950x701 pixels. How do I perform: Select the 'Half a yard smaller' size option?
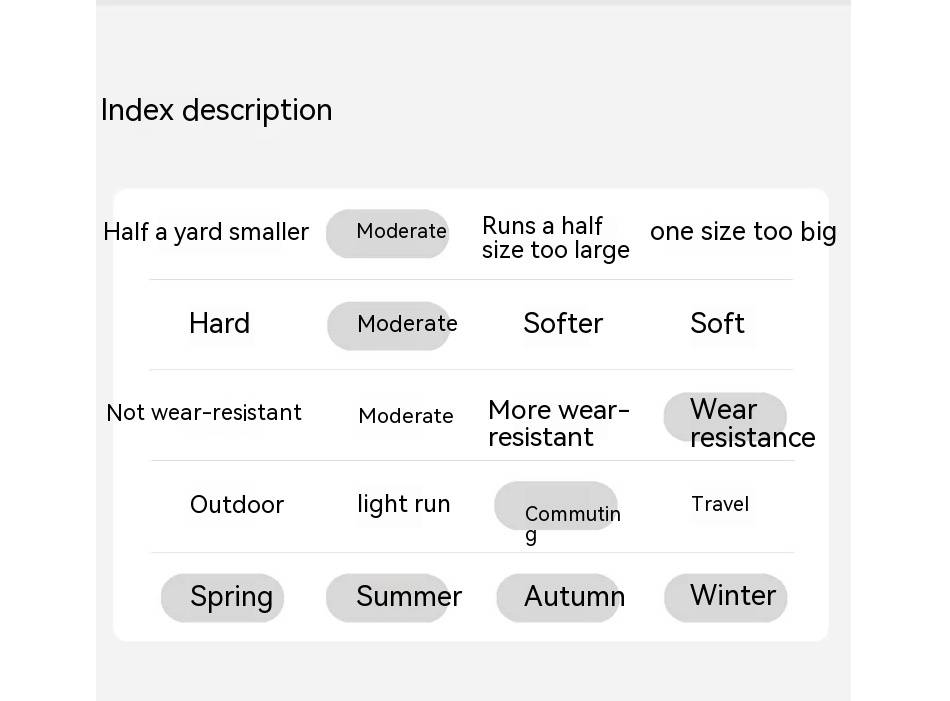206,232
